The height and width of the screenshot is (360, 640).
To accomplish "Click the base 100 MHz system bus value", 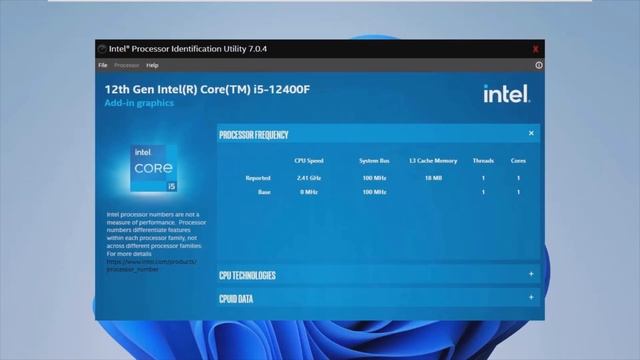I will click(374, 192).
